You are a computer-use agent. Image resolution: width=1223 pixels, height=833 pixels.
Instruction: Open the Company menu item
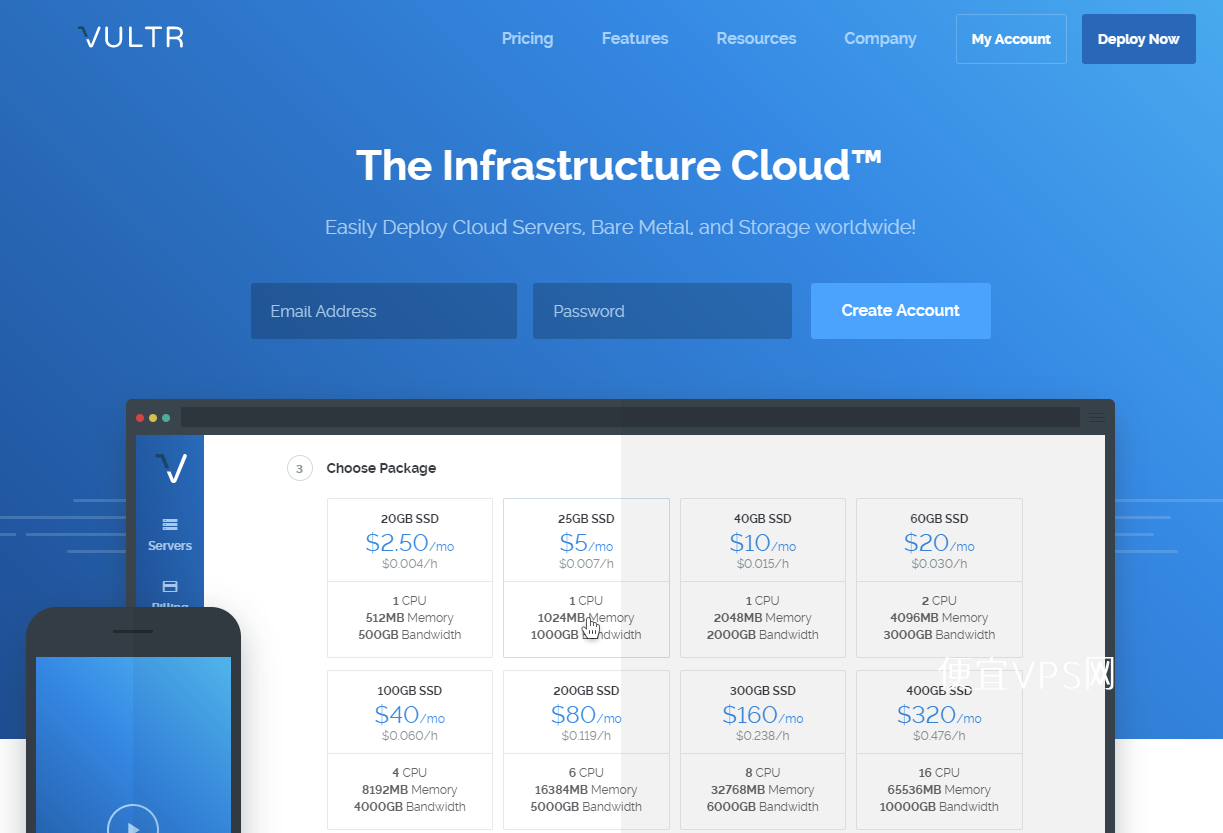click(x=880, y=39)
